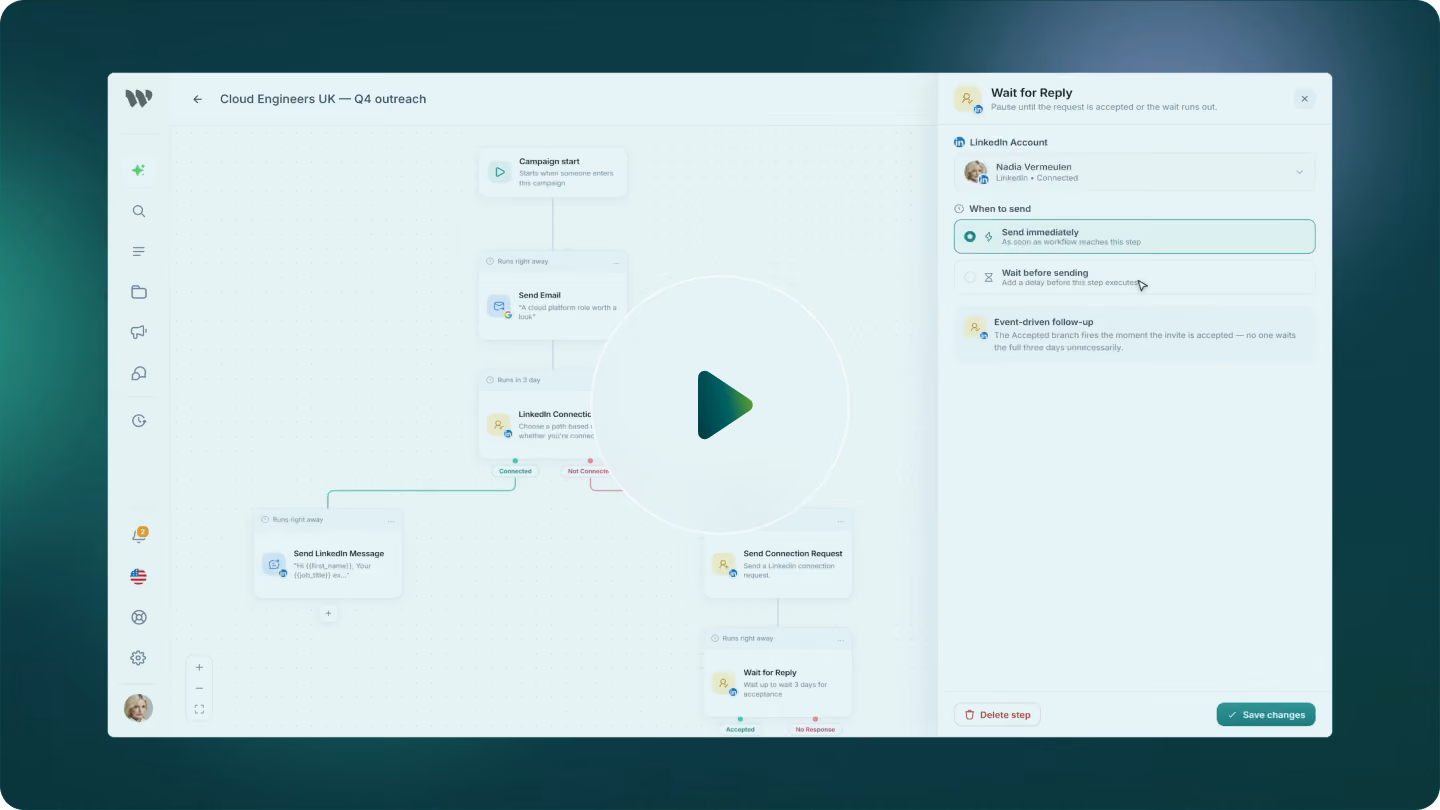Go back using the arrow beside campaign title

pos(198,99)
